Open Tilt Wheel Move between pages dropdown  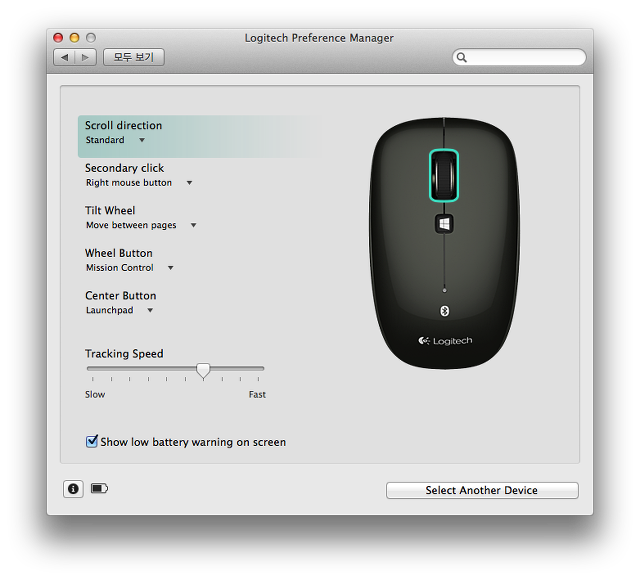141,225
